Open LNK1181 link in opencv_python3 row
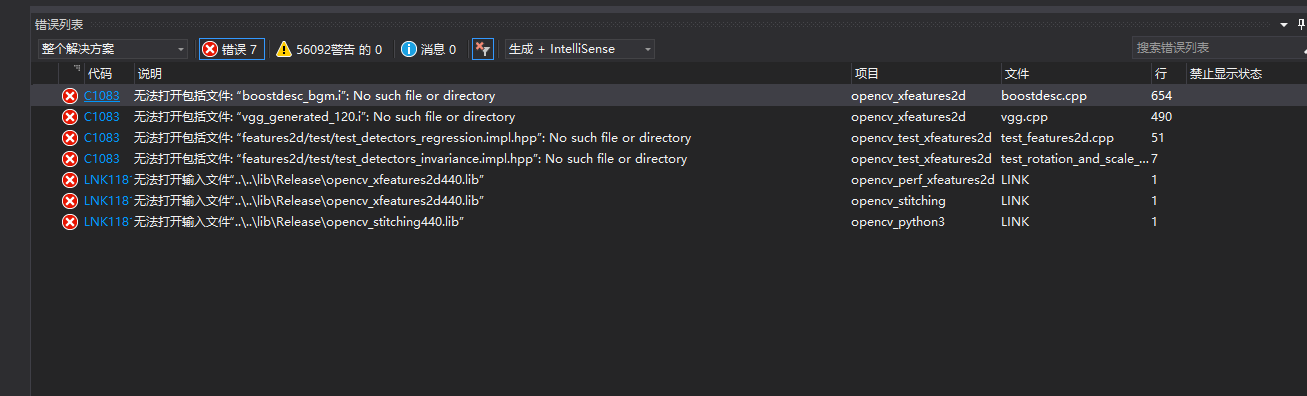This screenshot has height=396, width=1307. coord(107,222)
